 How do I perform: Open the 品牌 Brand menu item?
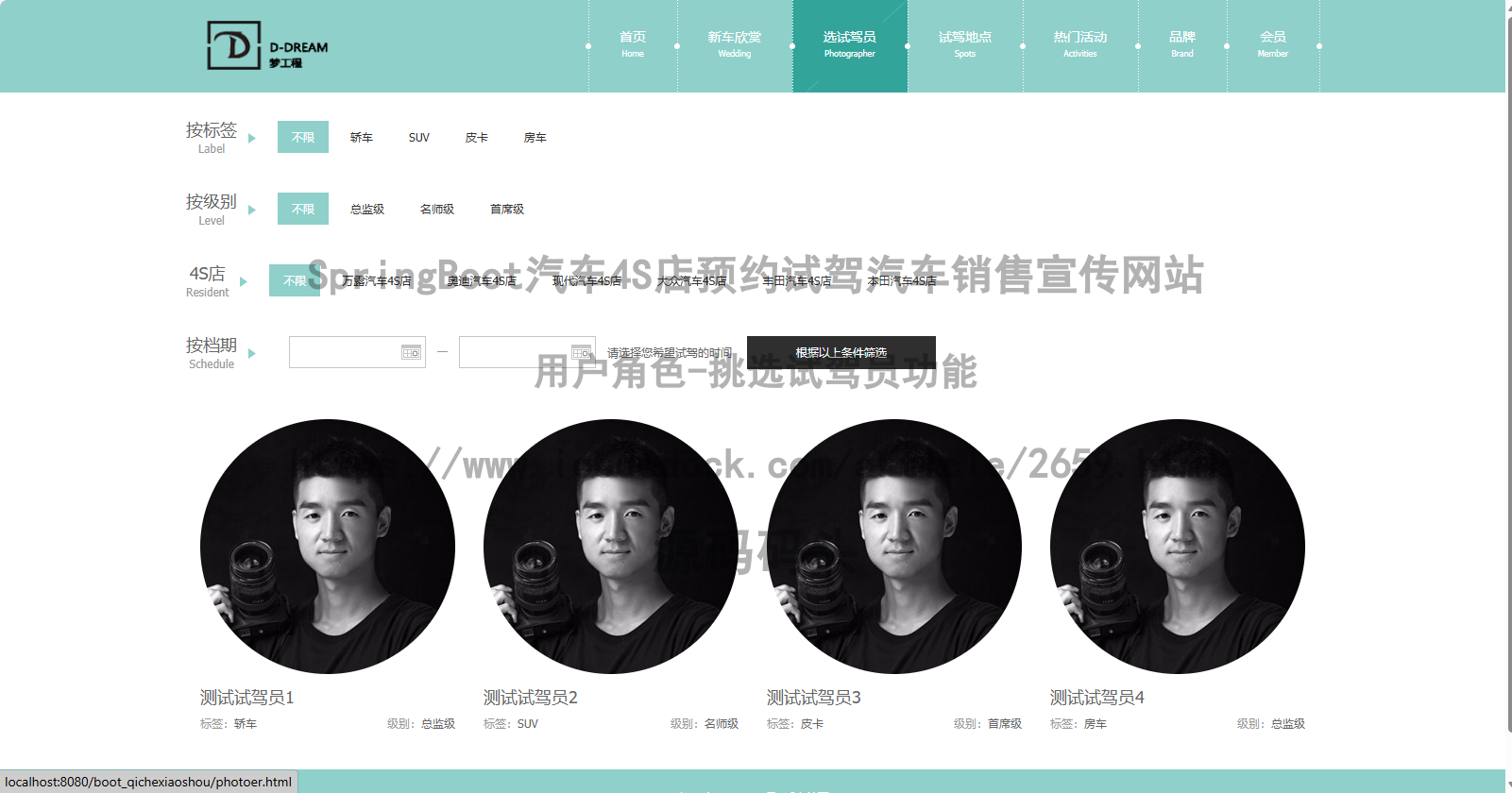1182,44
